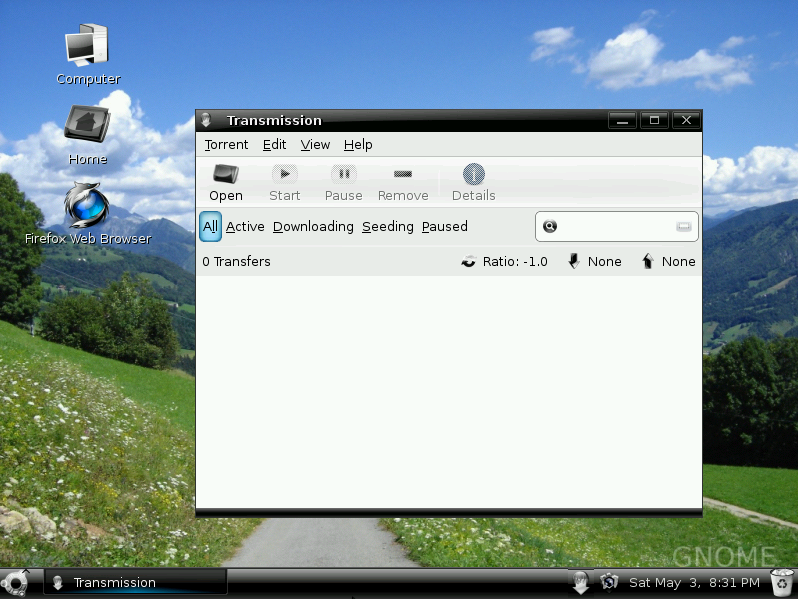This screenshot has width=798, height=599.
Task: Close the Transmission window
Action: coord(686,120)
